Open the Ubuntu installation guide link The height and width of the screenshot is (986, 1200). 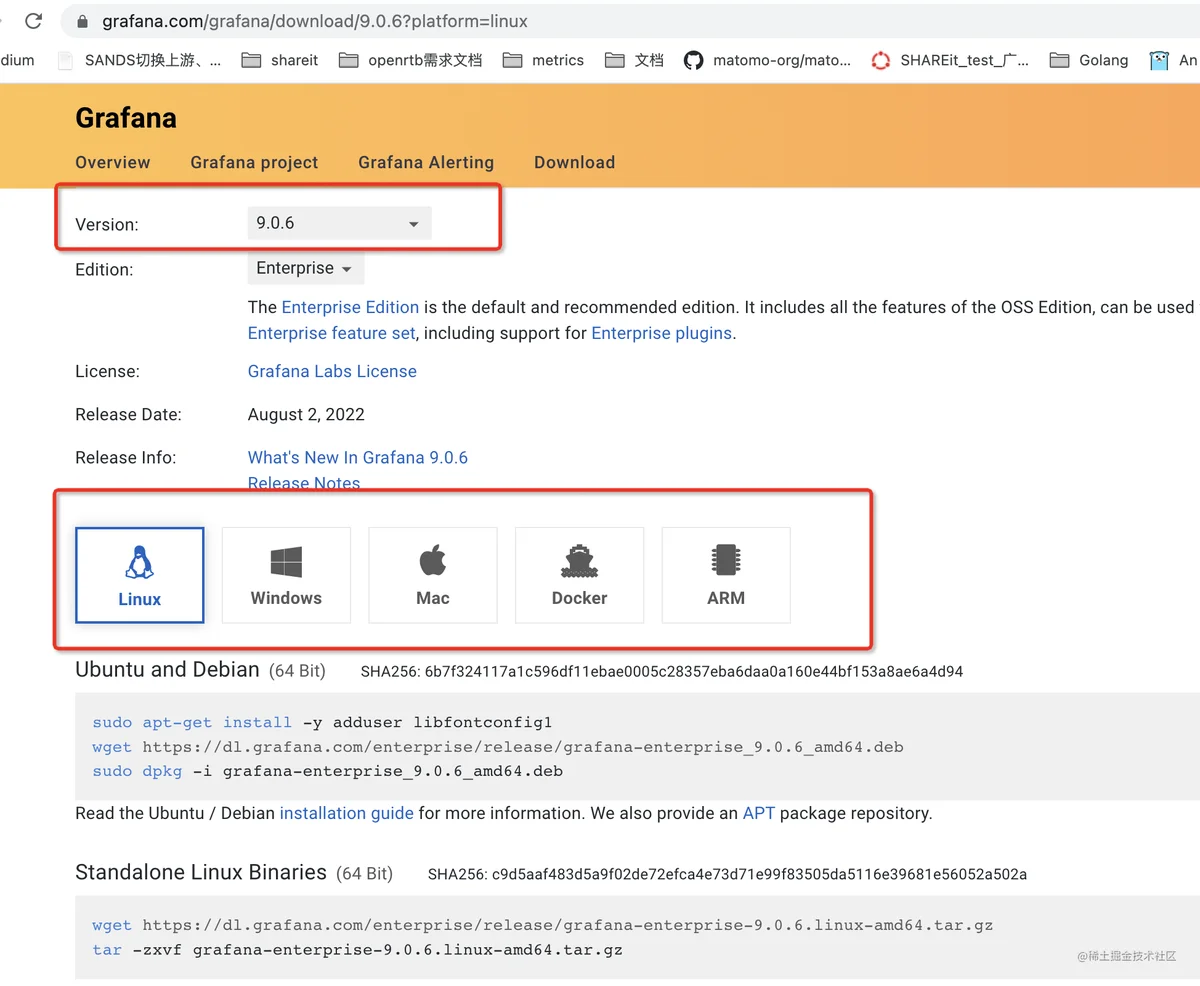pyautogui.click(x=346, y=813)
